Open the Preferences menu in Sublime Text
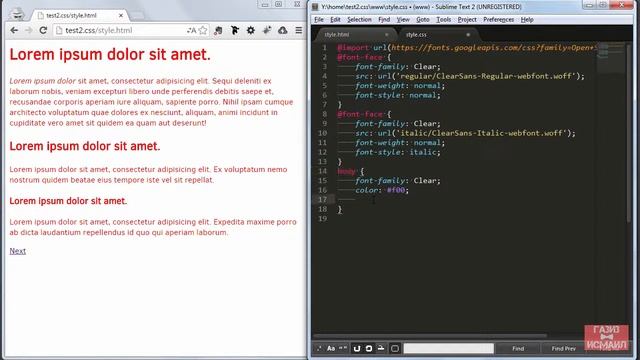640x360 pixels. pos(498,20)
